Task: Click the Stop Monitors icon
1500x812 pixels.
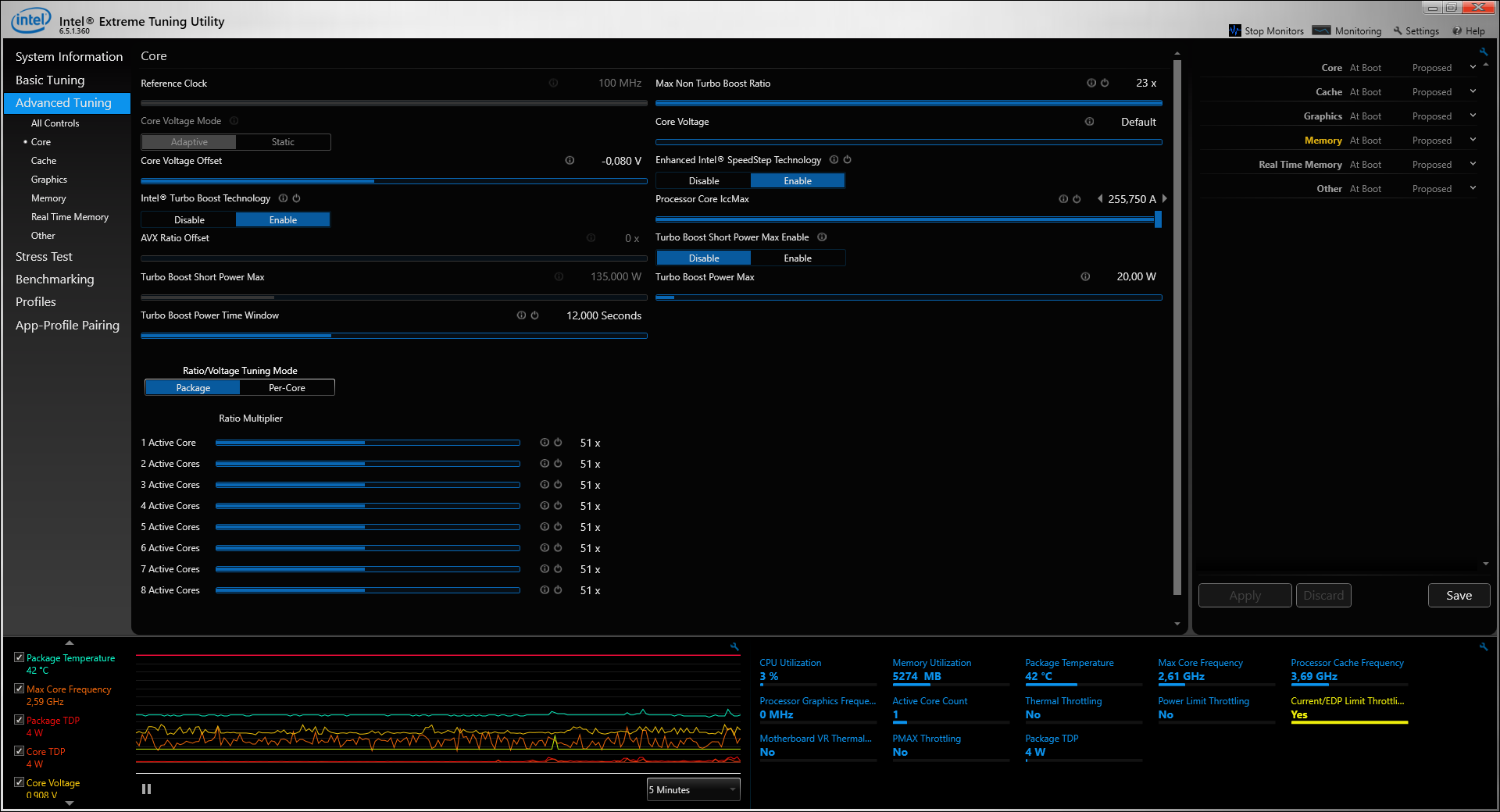Action: pos(1234,31)
